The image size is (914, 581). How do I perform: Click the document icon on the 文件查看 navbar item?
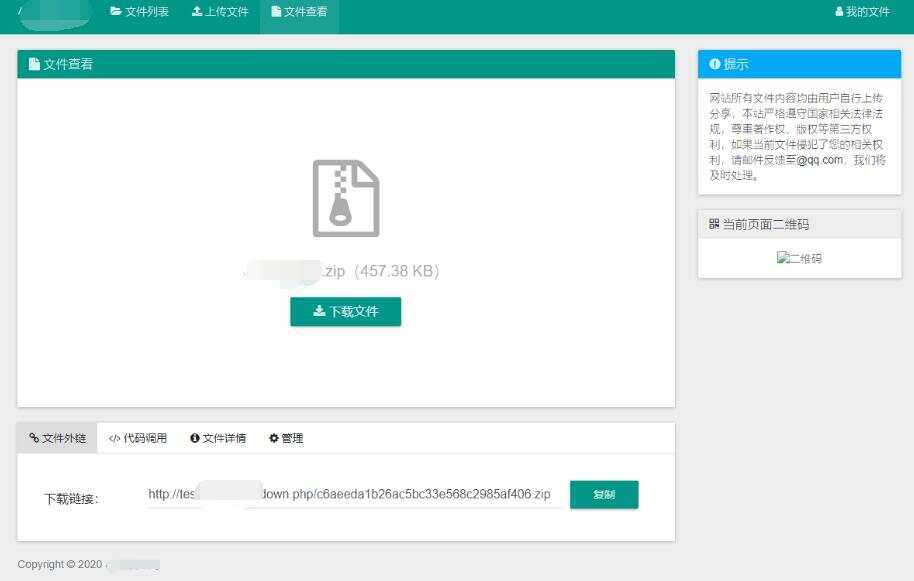click(276, 12)
